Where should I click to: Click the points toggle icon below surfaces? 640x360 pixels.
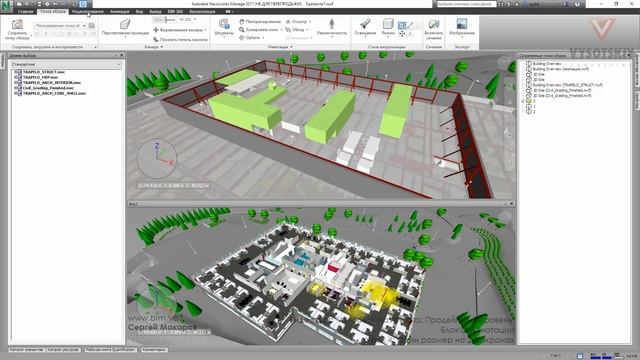(402, 34)
